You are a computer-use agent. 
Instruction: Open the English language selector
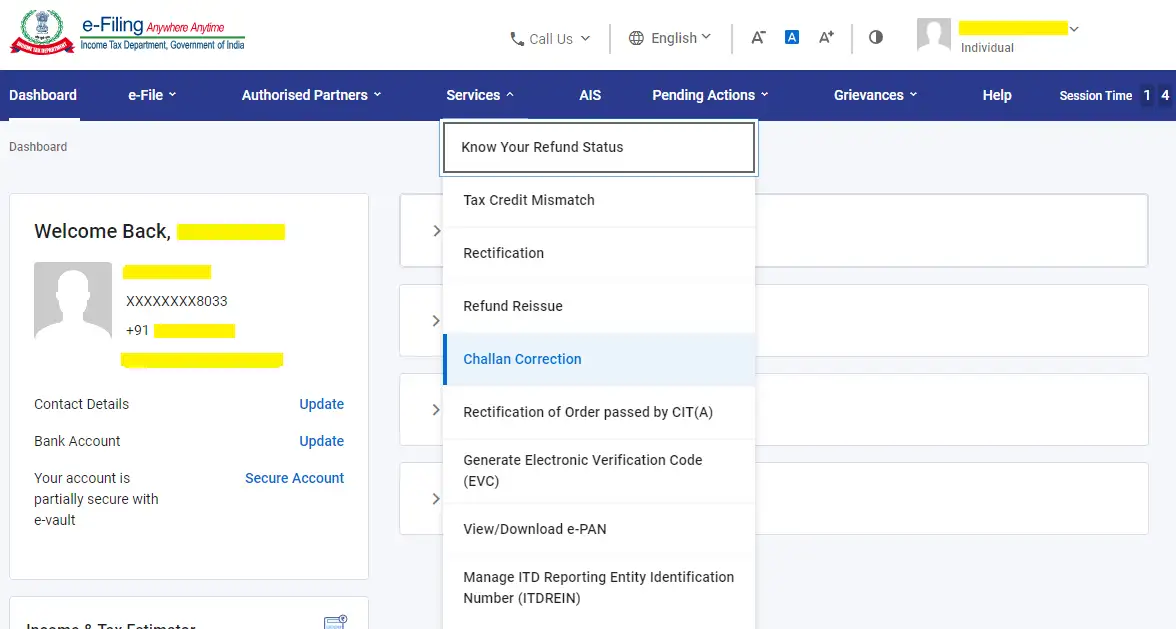tap(670, 38)
